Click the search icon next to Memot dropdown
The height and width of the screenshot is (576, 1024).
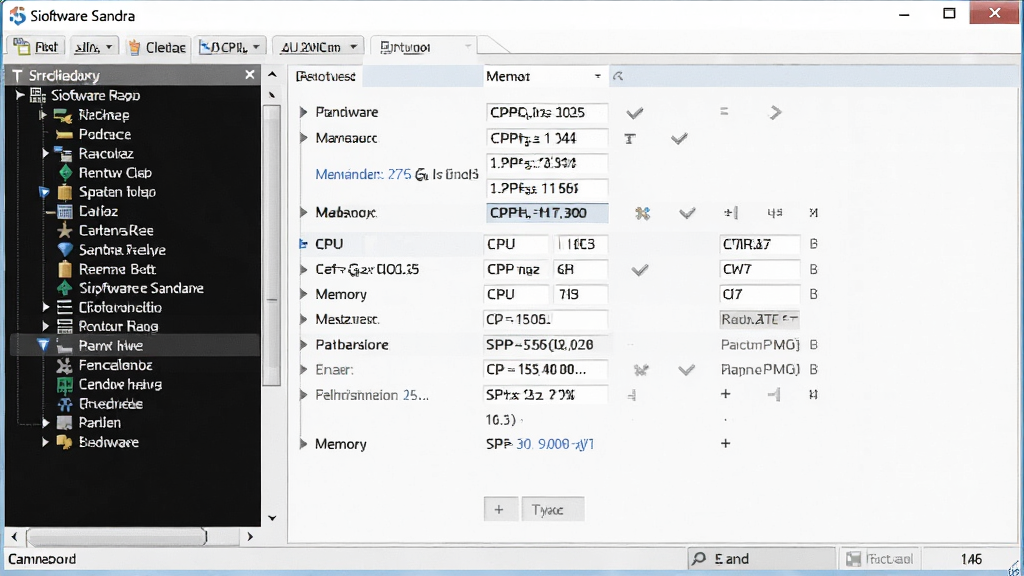(x=618, y=76)
